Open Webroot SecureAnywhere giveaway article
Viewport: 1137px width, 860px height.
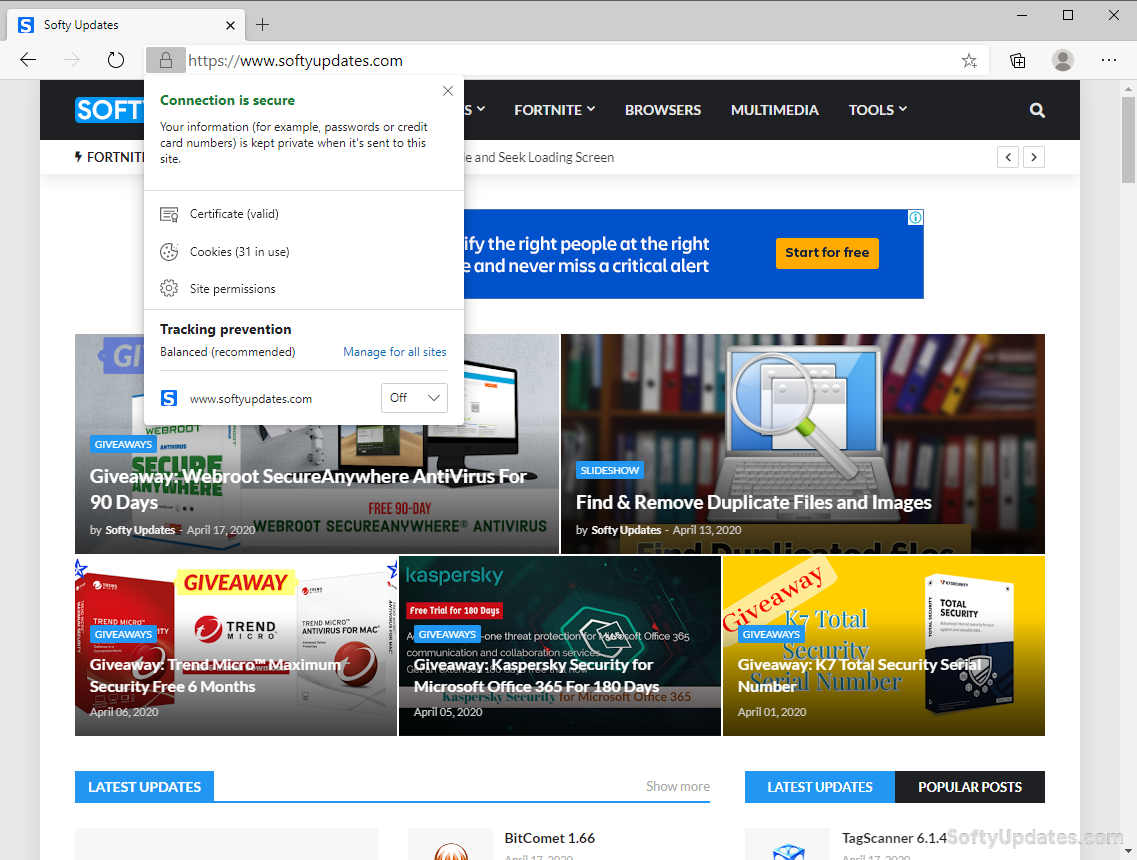[x=308, y=489]
